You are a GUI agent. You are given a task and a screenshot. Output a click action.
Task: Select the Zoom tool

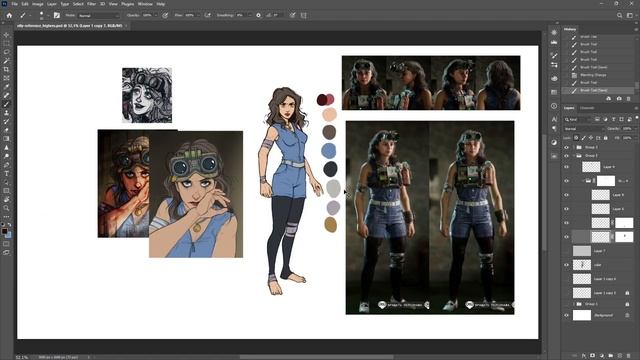[6, 208]
